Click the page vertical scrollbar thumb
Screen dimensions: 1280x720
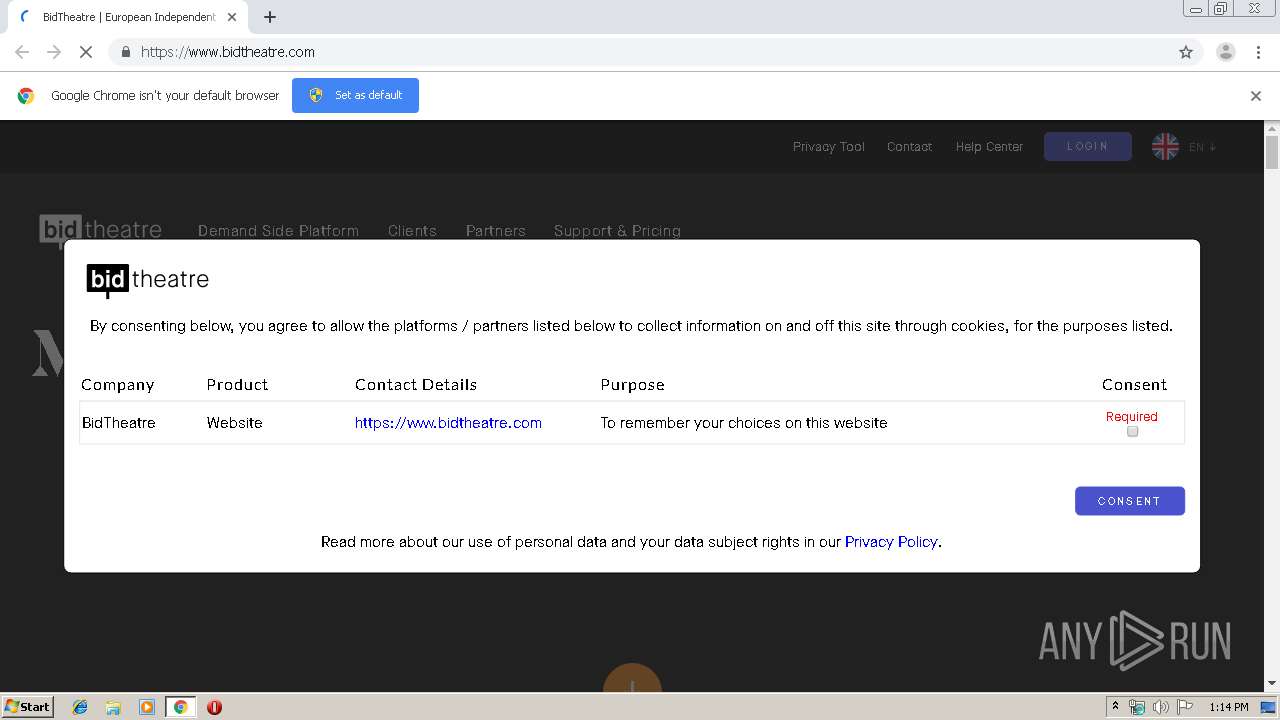click(1272, 154)
